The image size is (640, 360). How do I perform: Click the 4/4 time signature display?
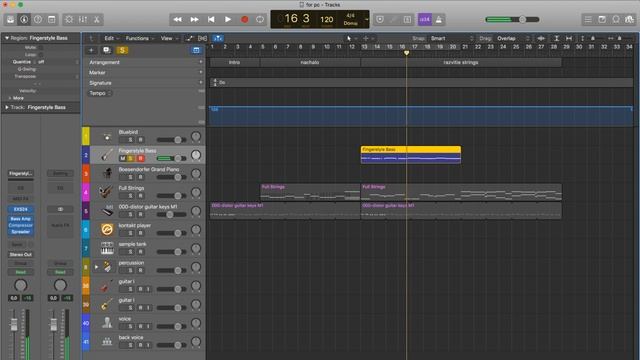click(x=350, y=16)
